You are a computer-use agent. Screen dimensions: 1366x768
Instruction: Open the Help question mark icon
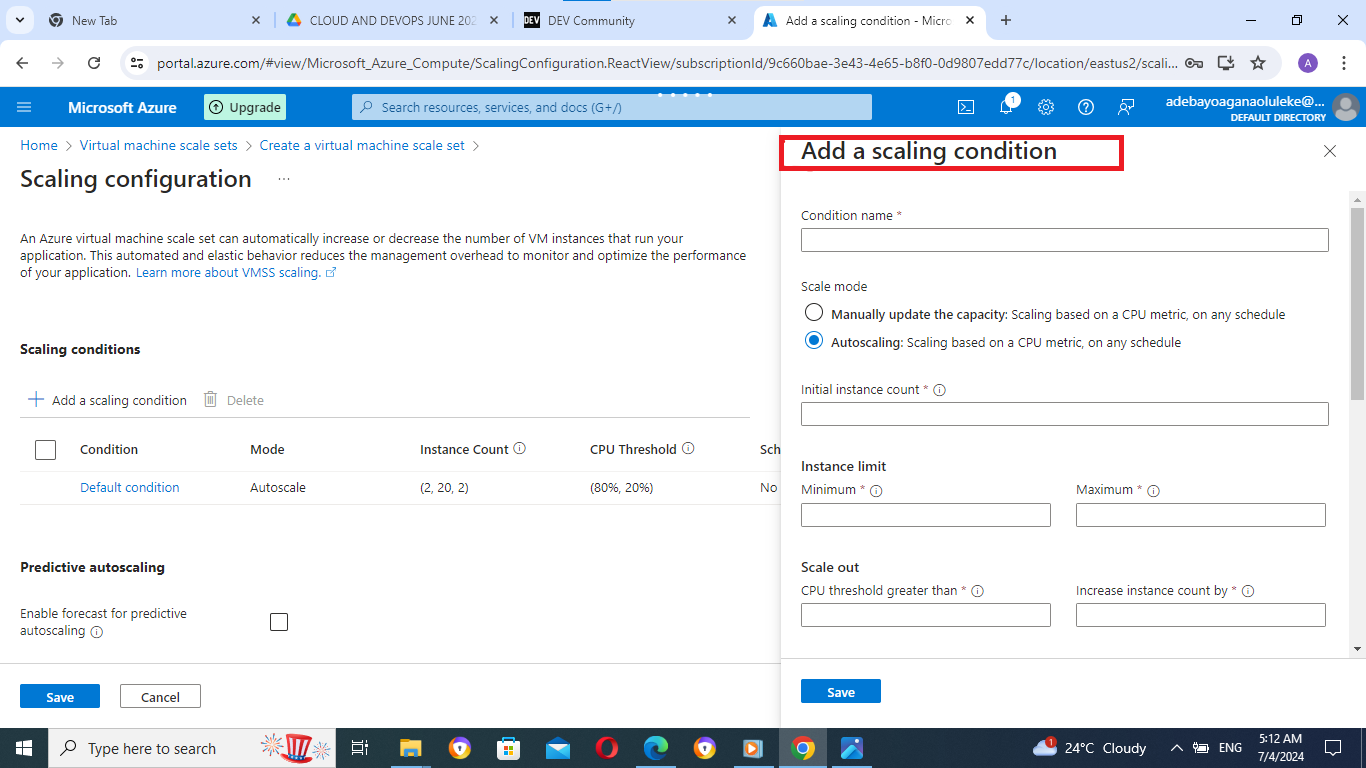[1086, 107]
